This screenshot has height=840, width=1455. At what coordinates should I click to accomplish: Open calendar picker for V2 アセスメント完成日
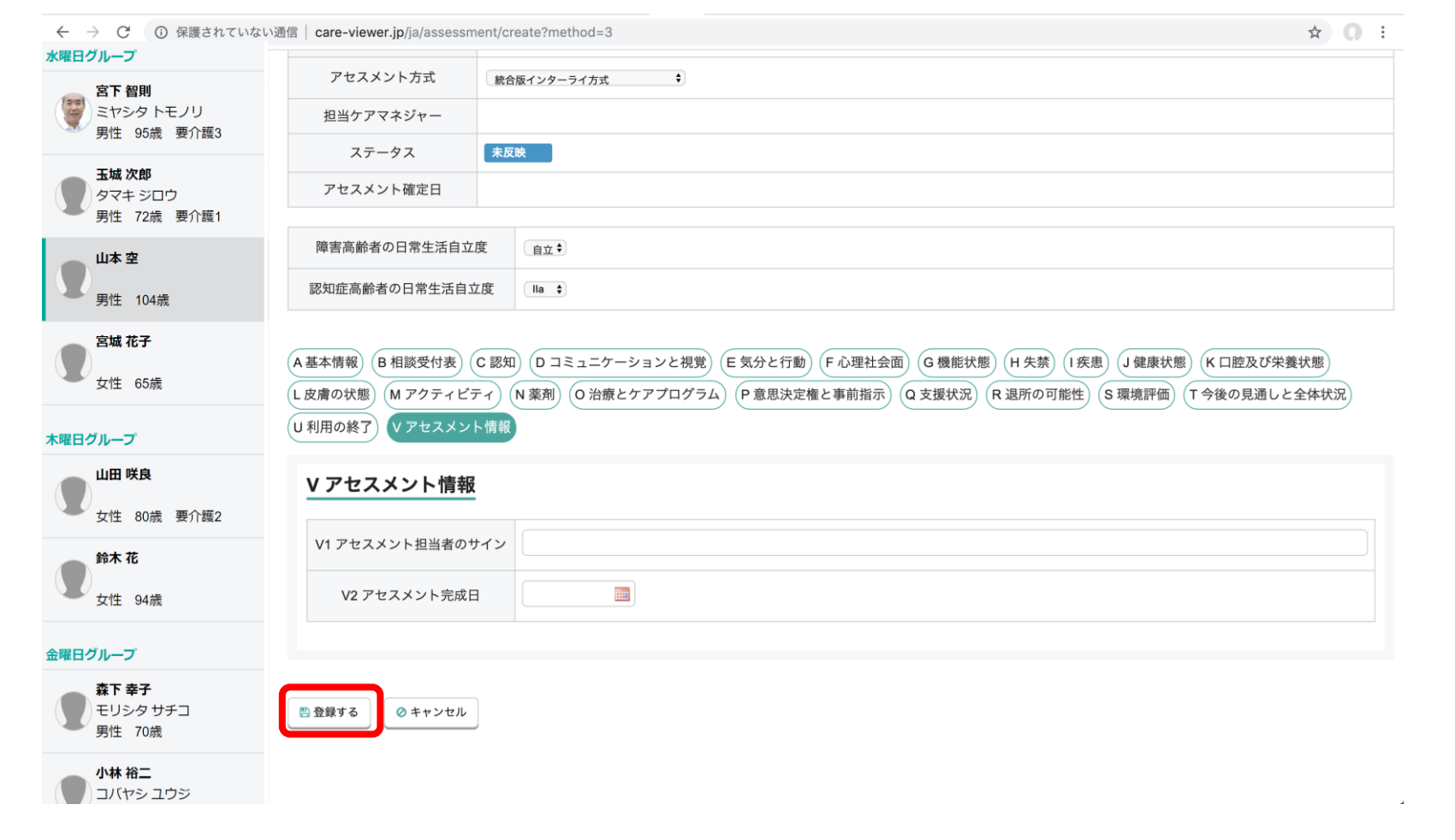622,595
